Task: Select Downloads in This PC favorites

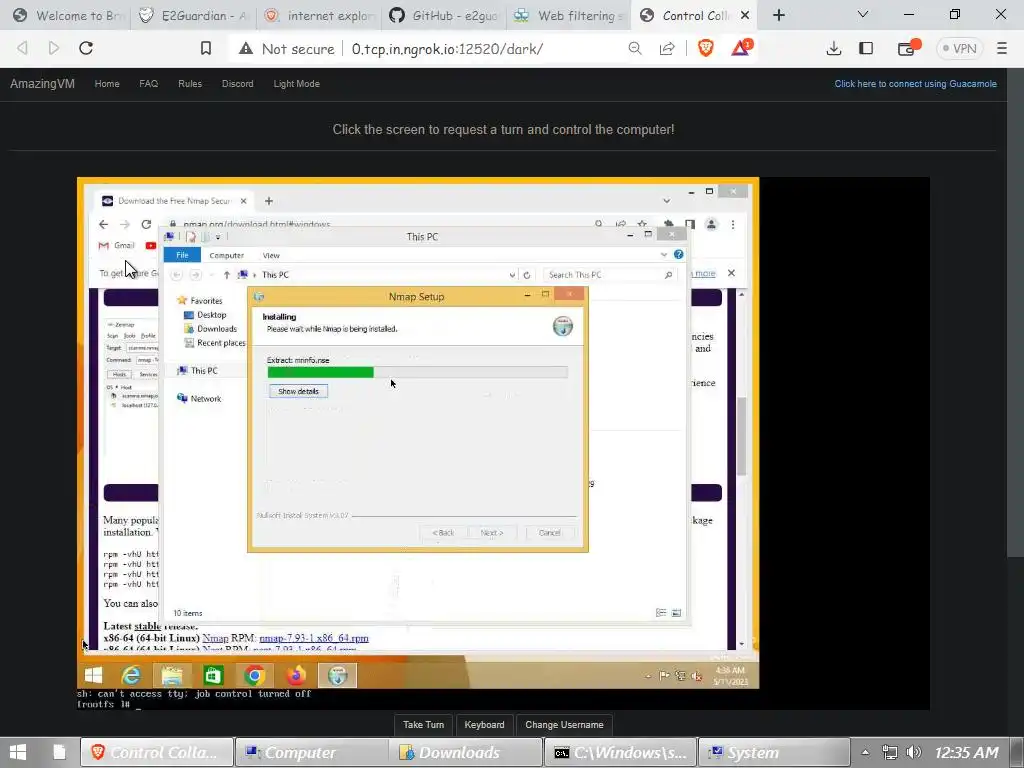Action: [x=210, y=328]
